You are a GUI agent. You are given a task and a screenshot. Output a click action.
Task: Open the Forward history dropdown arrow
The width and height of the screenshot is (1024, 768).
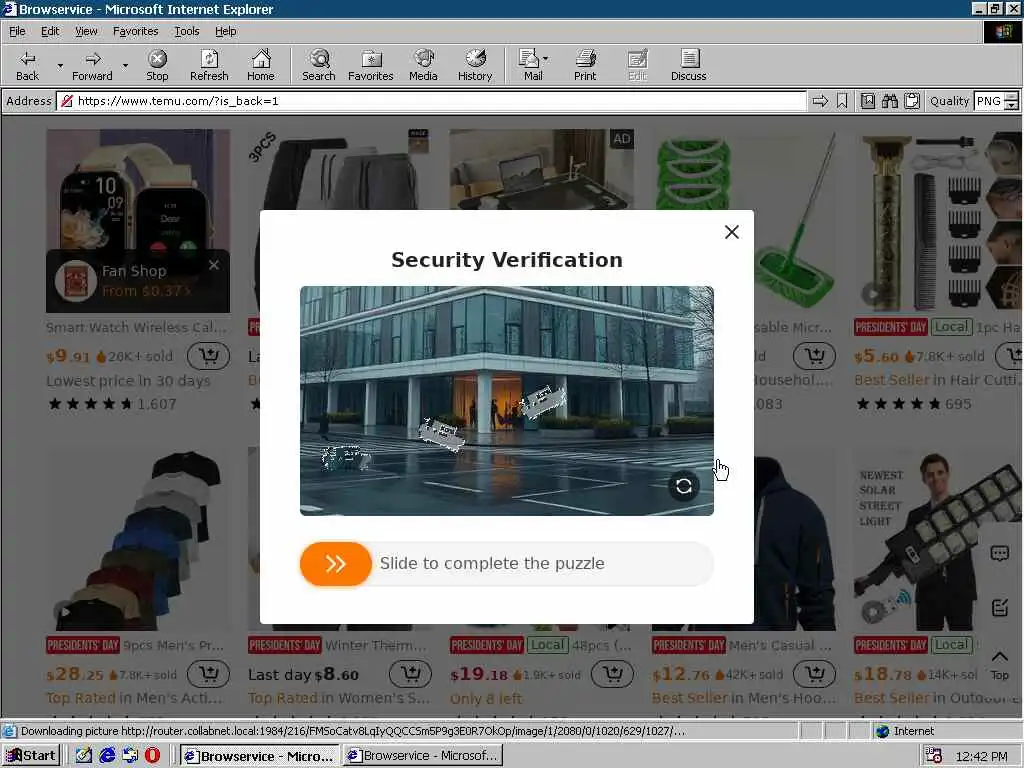[125, 65]
